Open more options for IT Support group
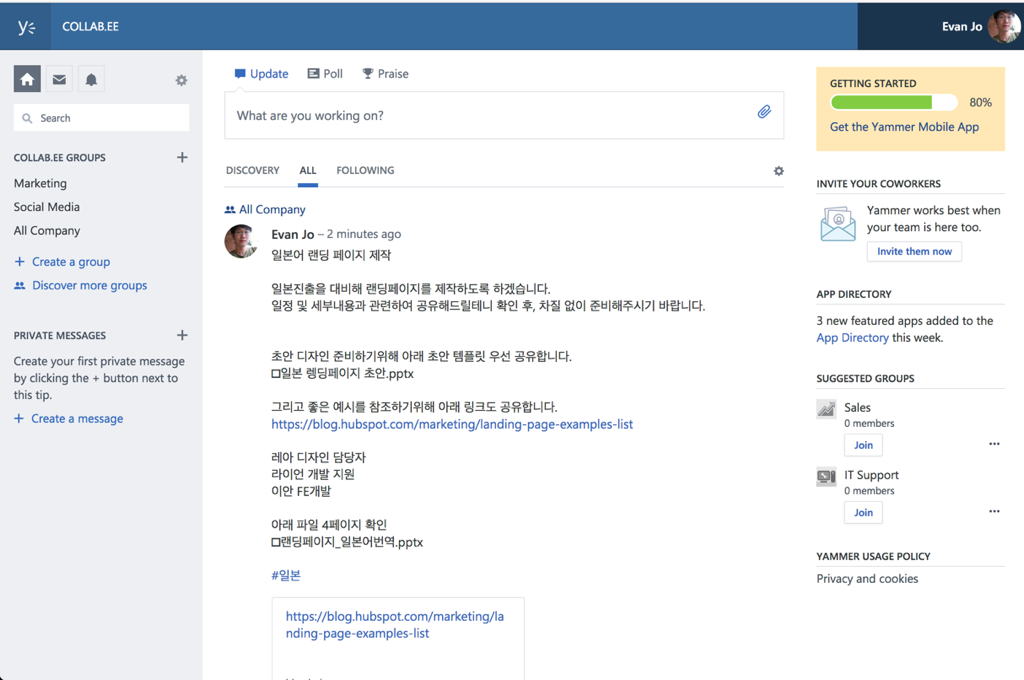This screenshot has height=680, width=1024. [x=994, y=511]
